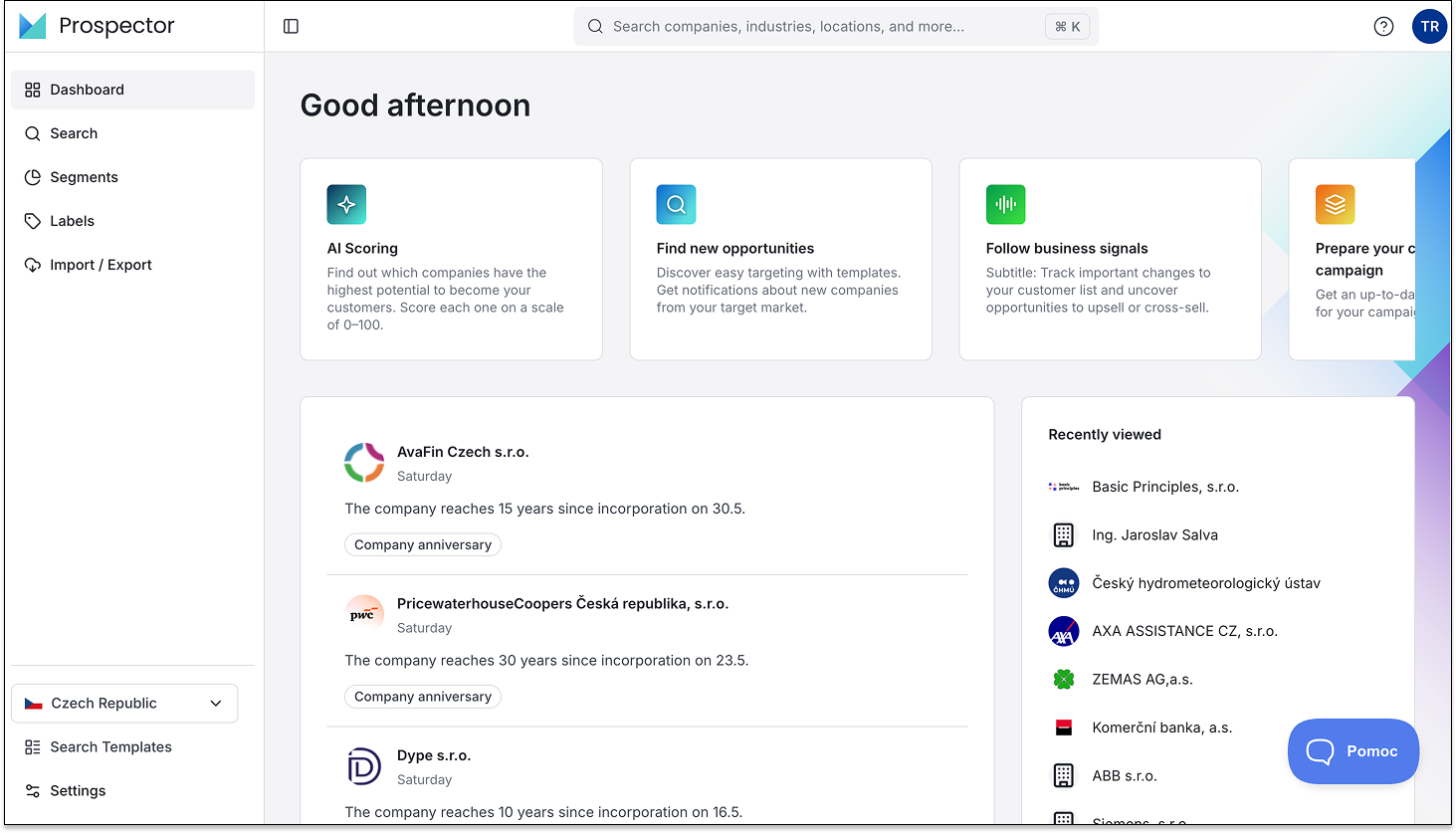Click the Komerční banka red logo
Image resolution: width=1456 pixels, height=833 pixels.
pyautogui.click(x=1064, y=728)
